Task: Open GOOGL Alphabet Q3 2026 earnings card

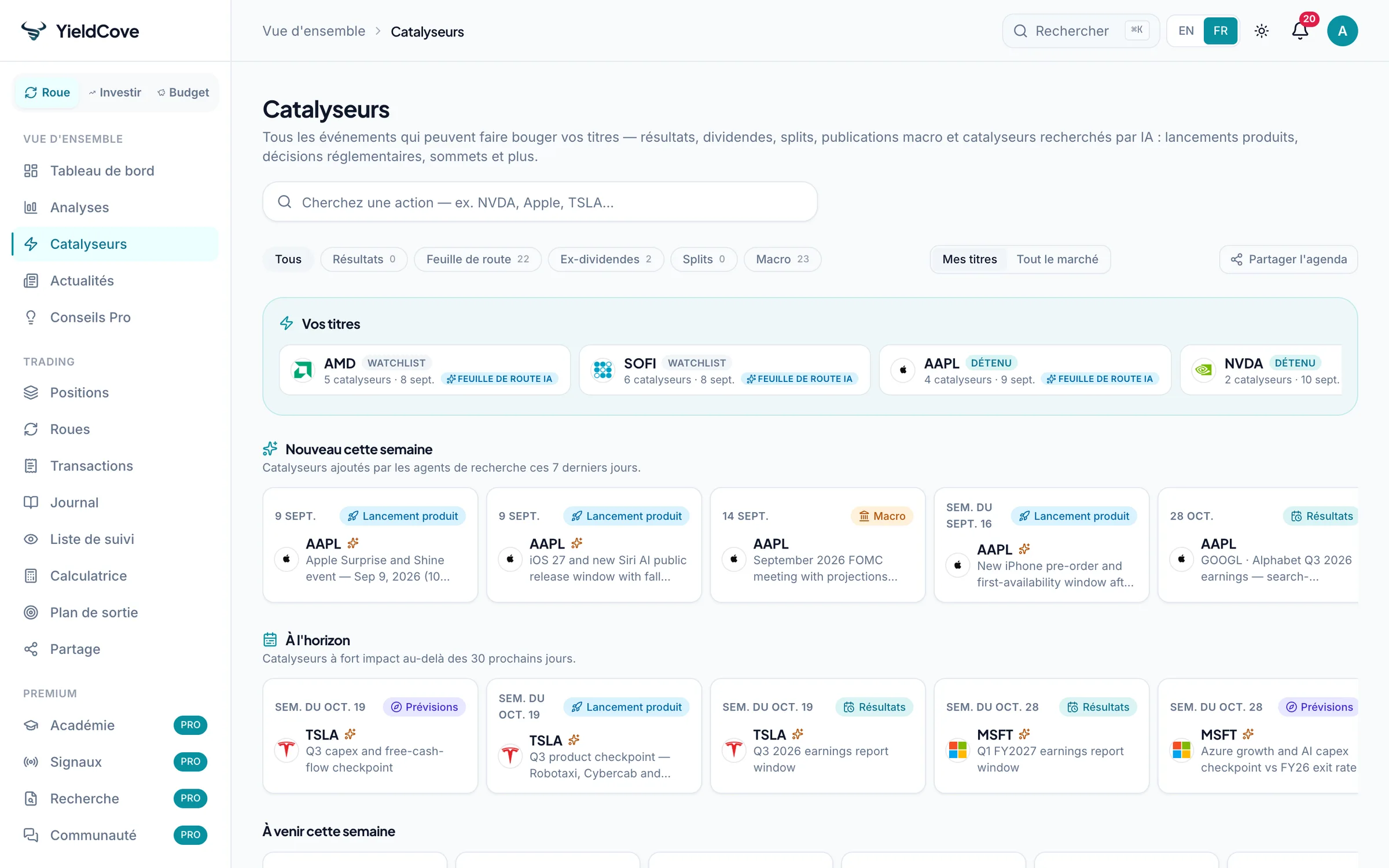Action: (x=1258, y=545)
